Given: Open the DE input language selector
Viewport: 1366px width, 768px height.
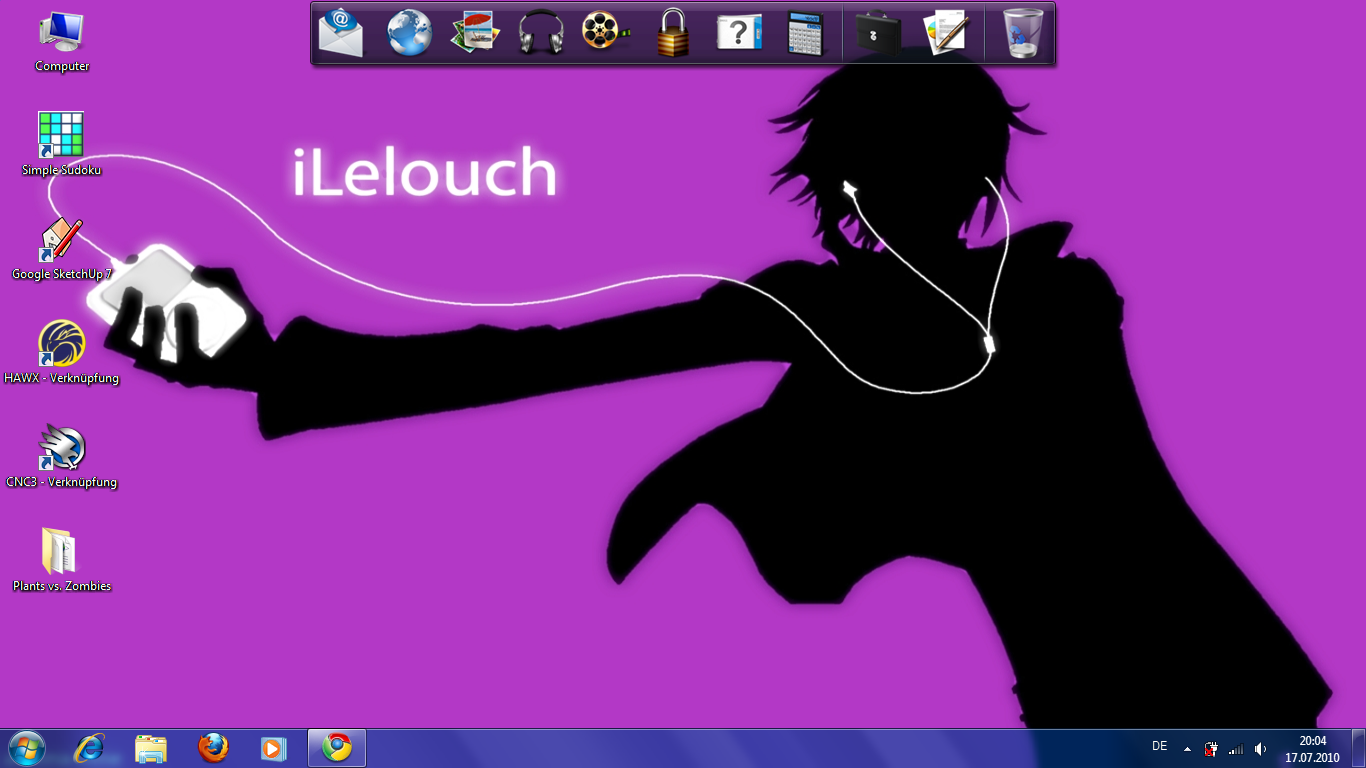Looking at the screenshot, I should pos(1160,746).
